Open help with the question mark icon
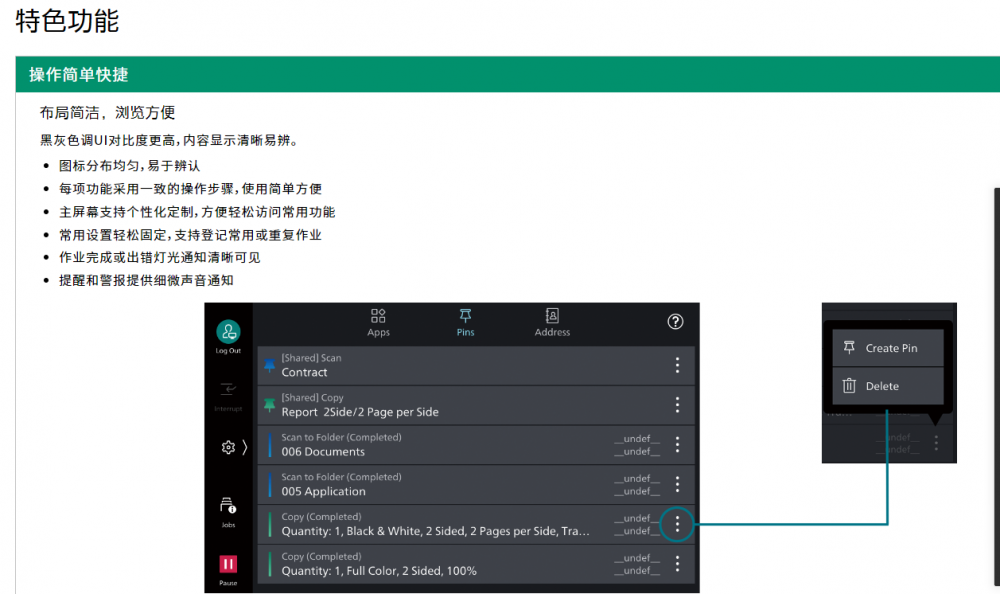The height and width of the screenshot is (594, 1000). (x=675, y=321)
